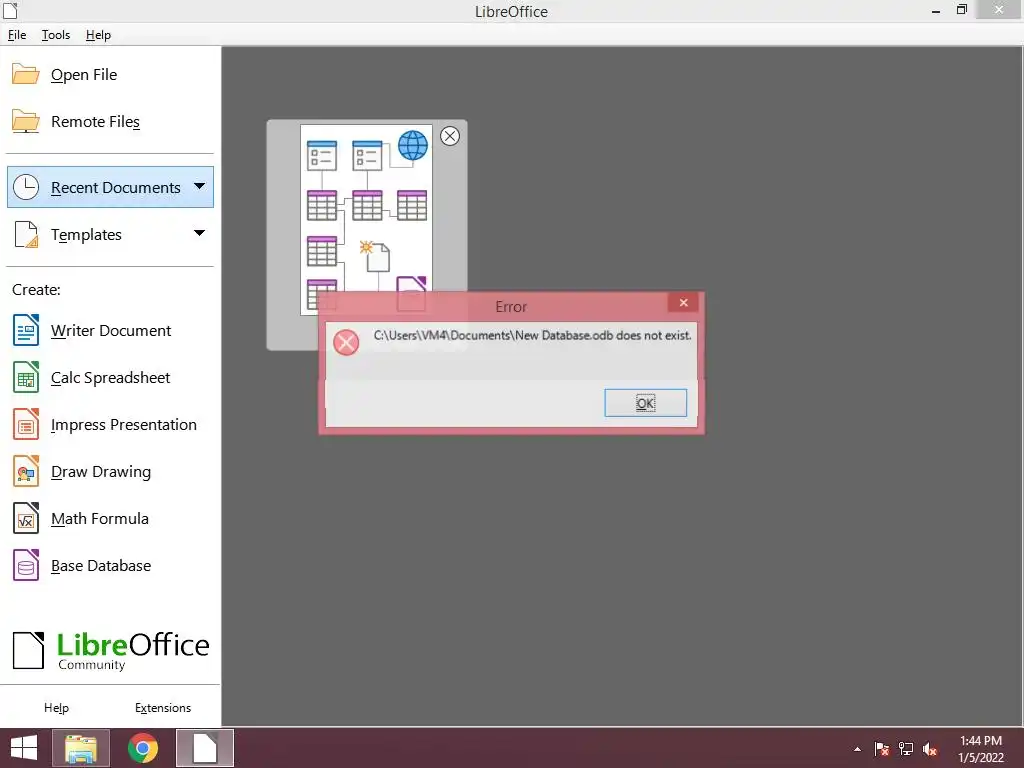Open the File menu
The image size is (1024, 768).
coord(17,35)
